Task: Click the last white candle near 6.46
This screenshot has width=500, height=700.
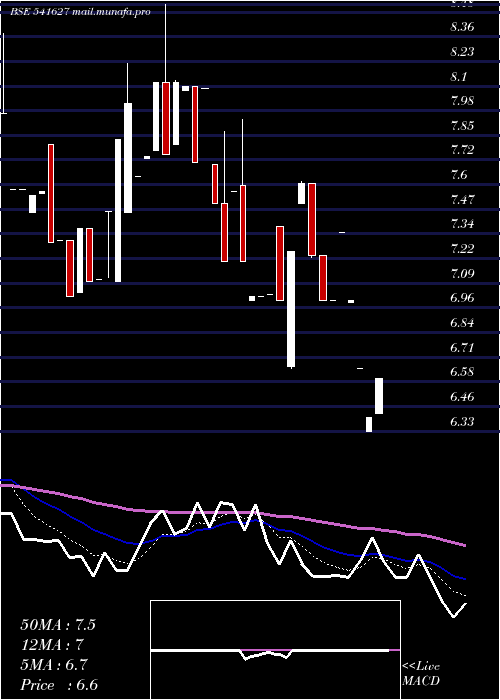Action: tap(379, 396)
